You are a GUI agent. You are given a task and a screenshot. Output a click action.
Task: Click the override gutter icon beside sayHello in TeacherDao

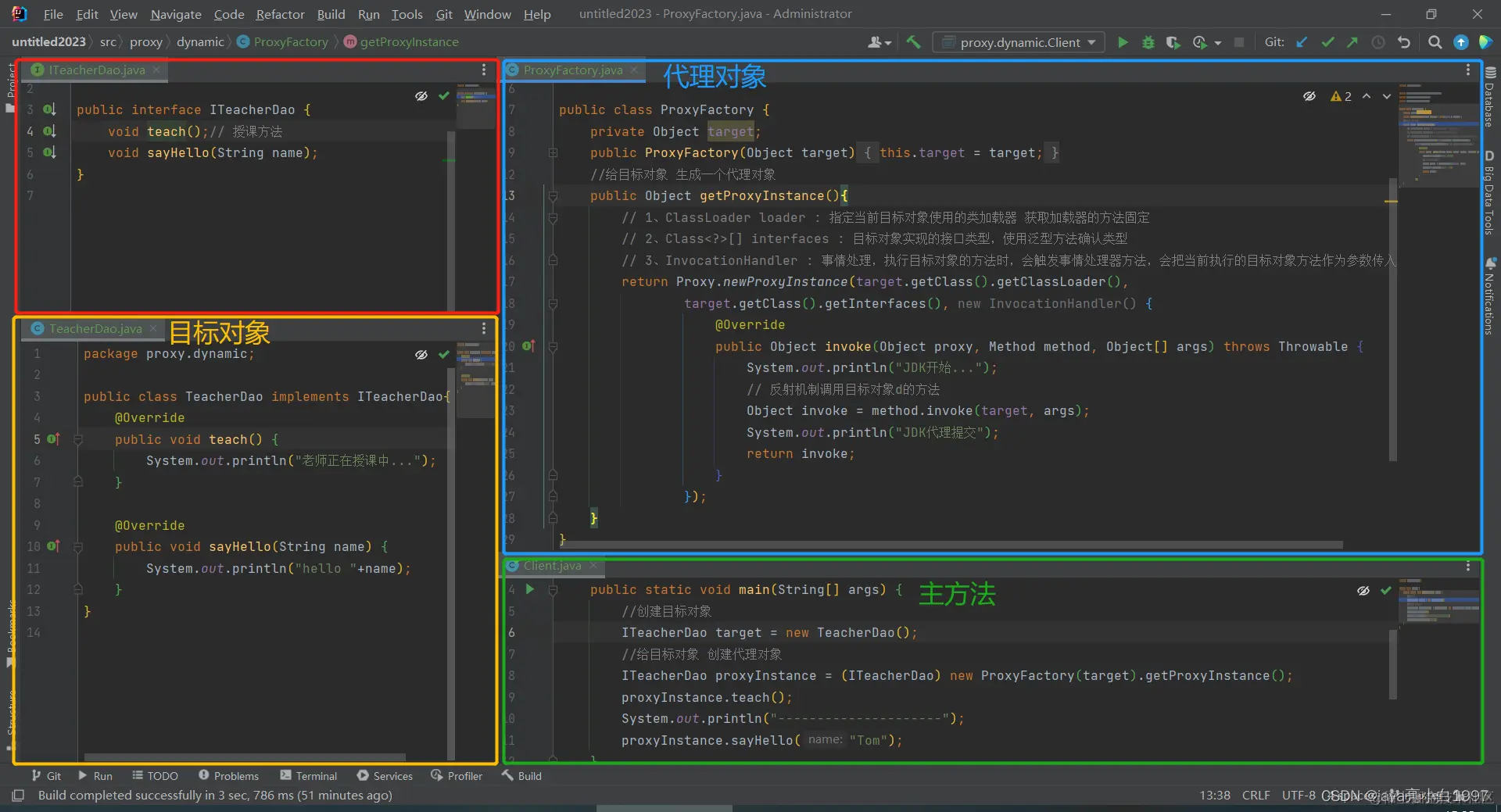tap(53, 546)
